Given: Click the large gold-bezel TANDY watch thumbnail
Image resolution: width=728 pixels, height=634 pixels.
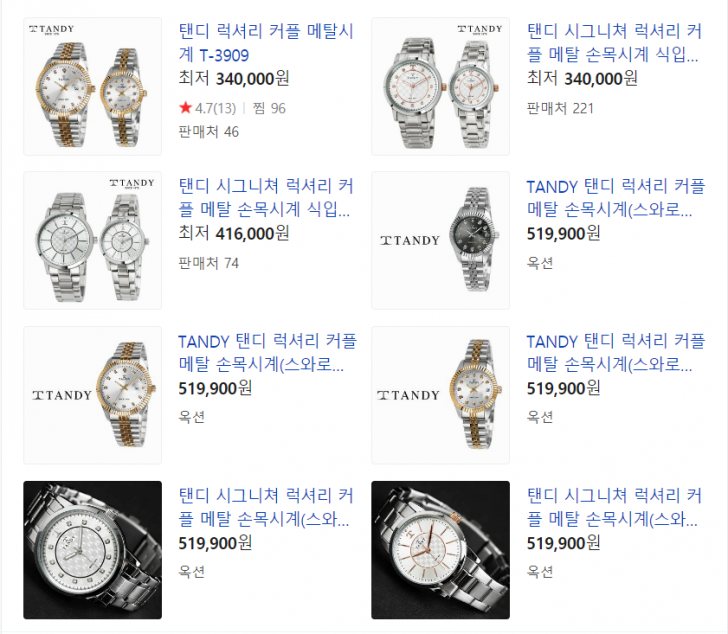Looking at the screenshot, I should click(x=92, y=395).
